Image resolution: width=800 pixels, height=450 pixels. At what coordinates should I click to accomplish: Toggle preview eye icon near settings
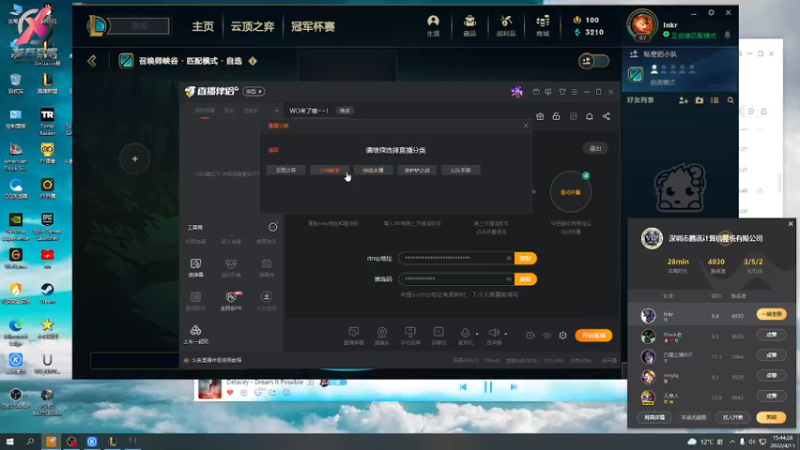click(x=546, y=335)
